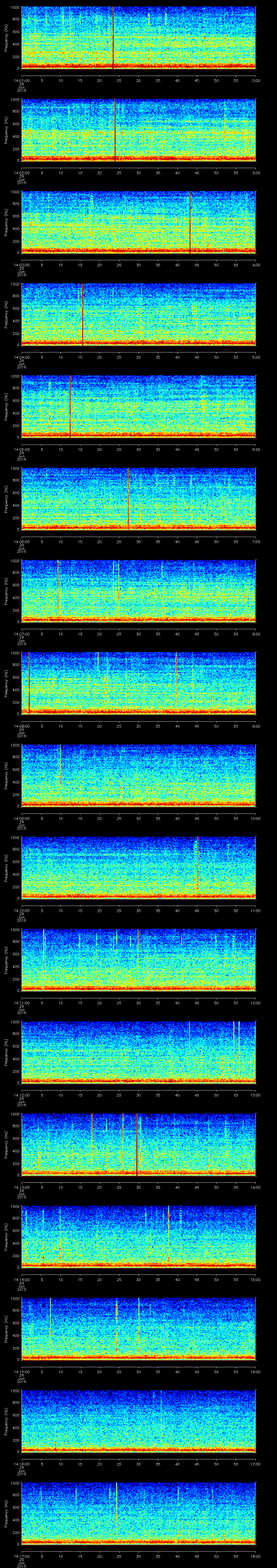Select the 10:00 end-time label
This screenshot has width=277, height=1568.
(255, 818)
